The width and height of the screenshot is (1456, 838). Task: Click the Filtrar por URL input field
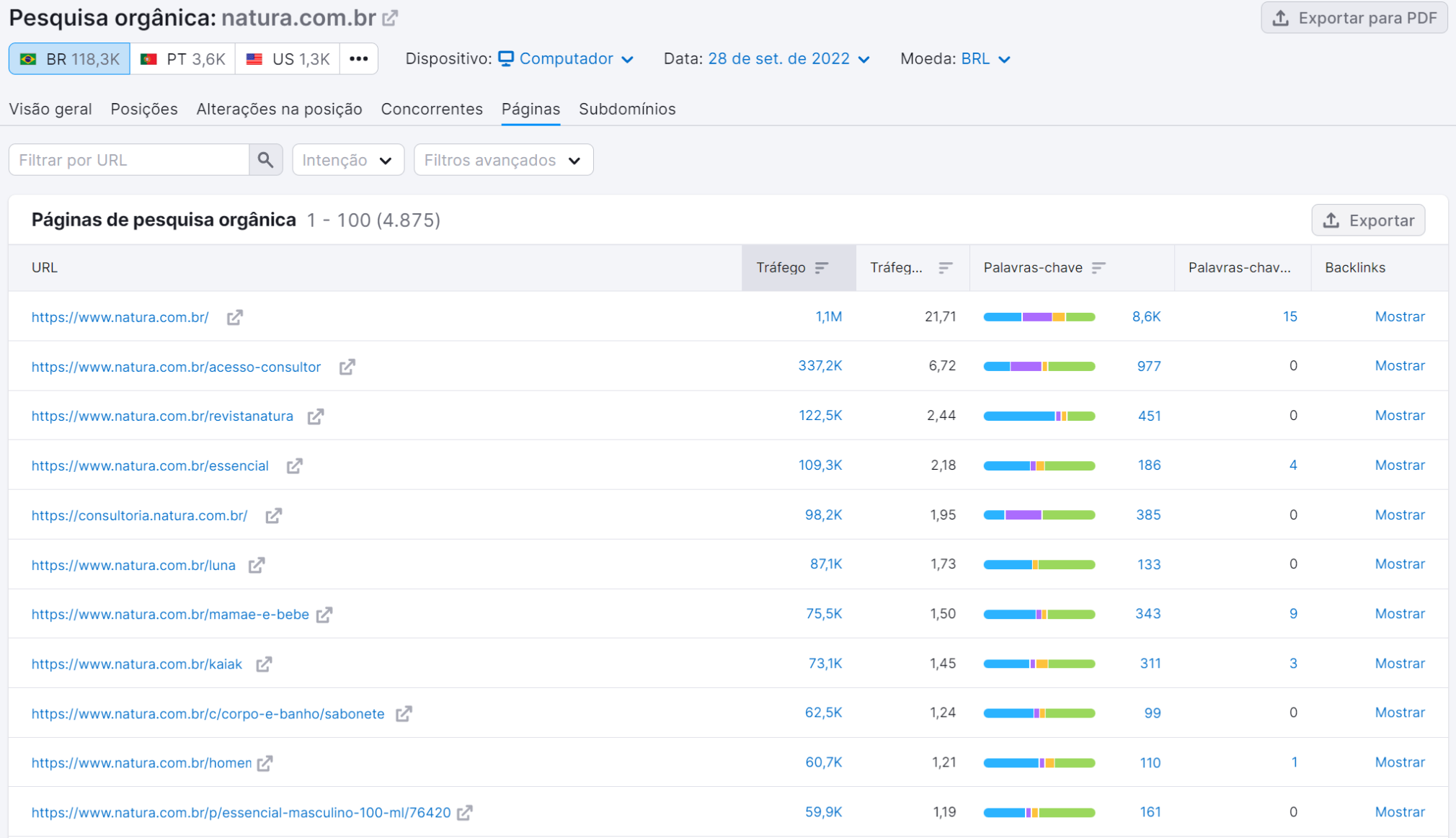(x=129, y=160)
